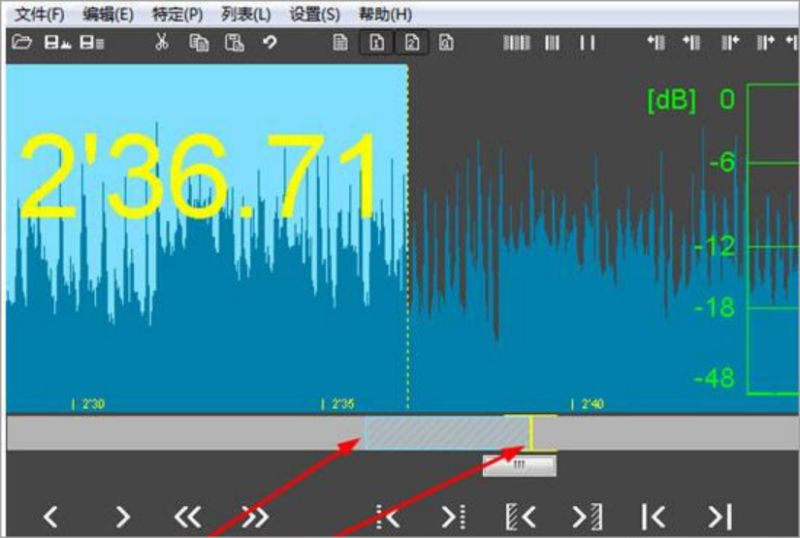
Task: Select the page 1 document icon
Action: click(x=377, y=43)
